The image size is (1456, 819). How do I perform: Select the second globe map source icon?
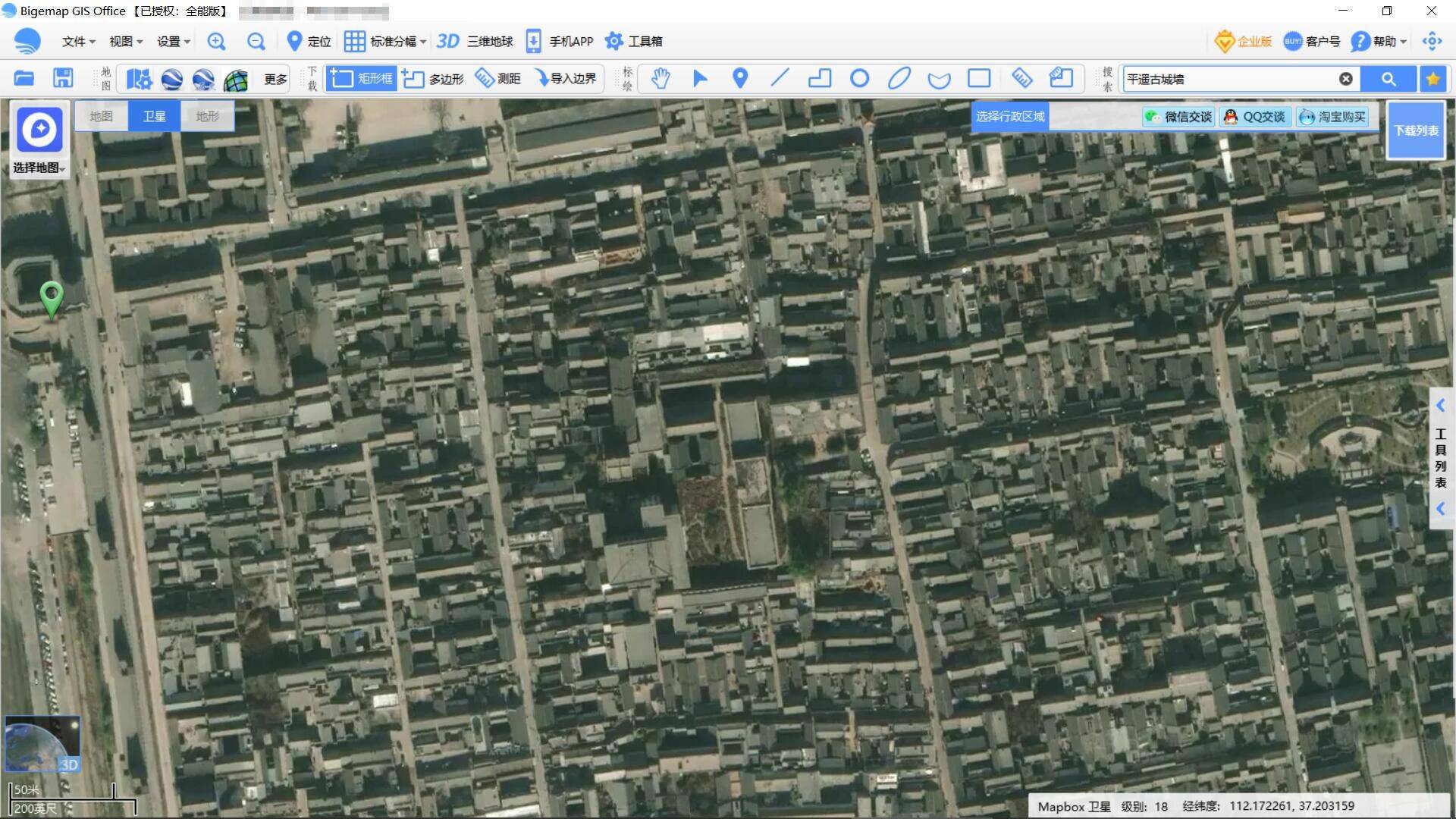(203, 79)
